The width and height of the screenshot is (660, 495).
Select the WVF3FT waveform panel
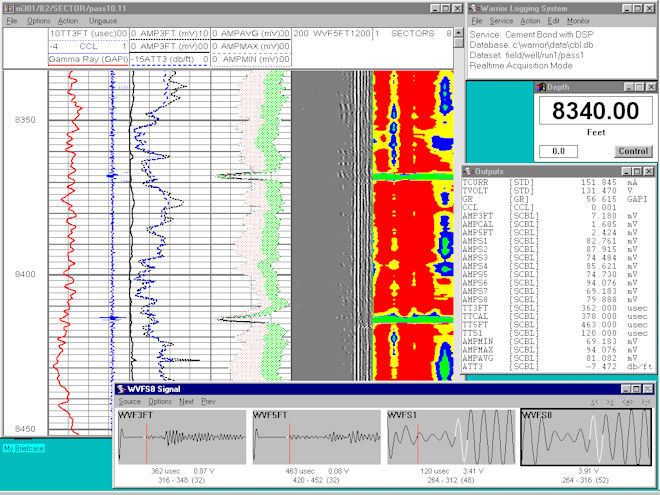point(179,438)
